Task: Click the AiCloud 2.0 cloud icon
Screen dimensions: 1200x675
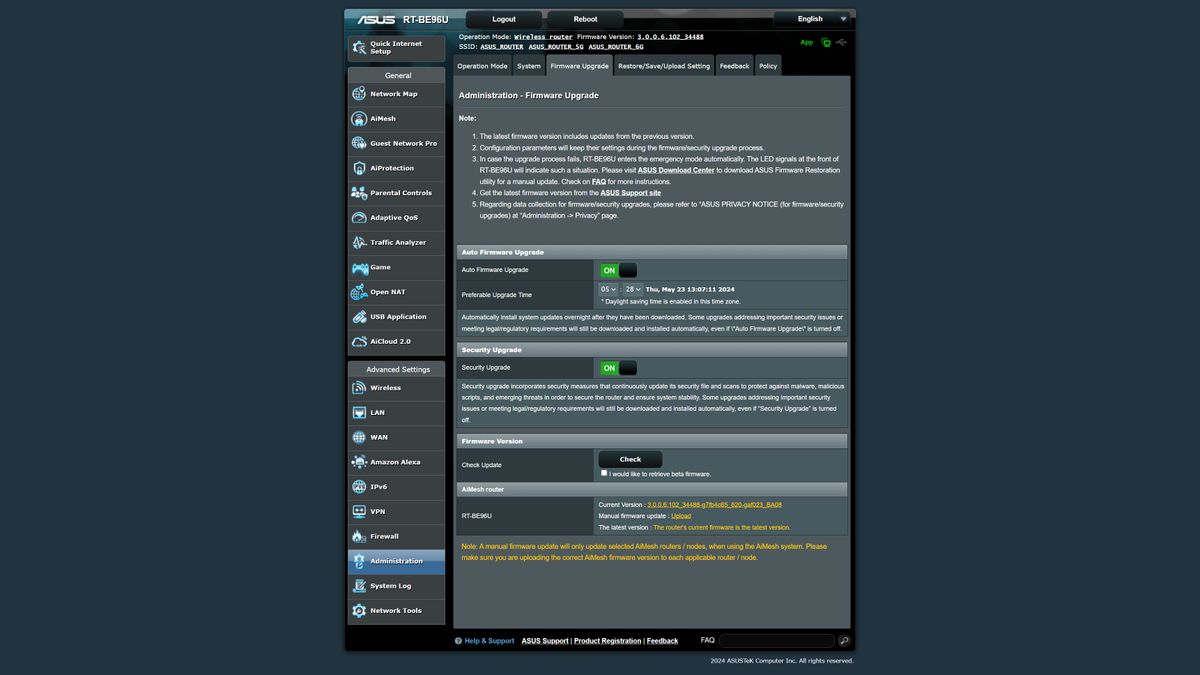Action: click(359, 341)
